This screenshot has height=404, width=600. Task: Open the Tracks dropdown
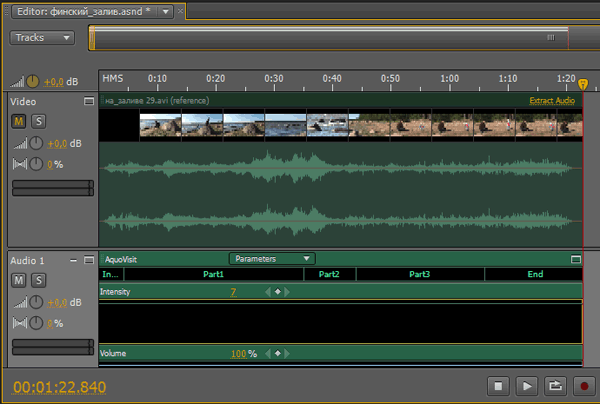pyautogui.click(x=42, y=37)
